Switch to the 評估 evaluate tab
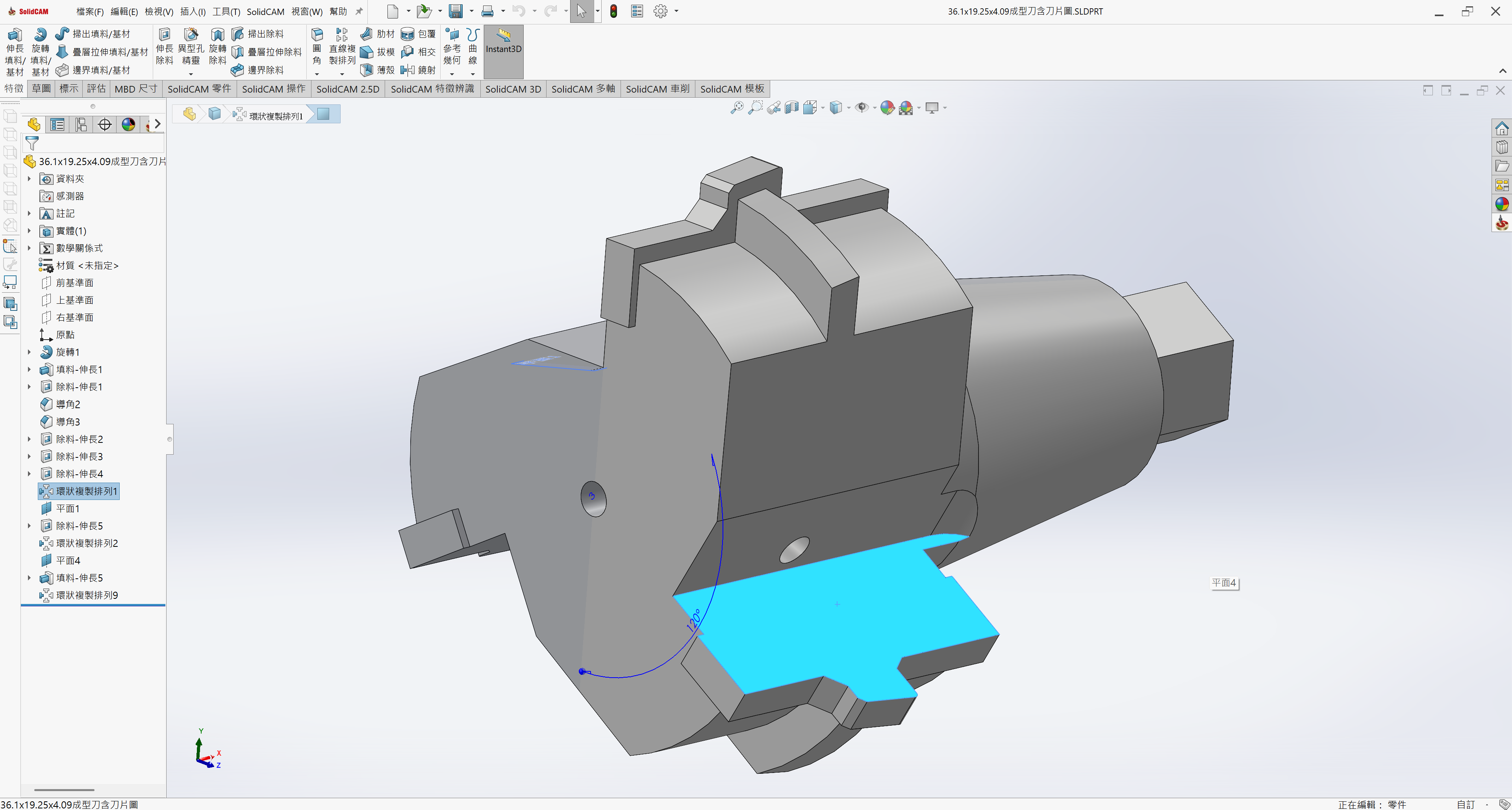This screenshot has height=810, width=1512. [96, 89]
